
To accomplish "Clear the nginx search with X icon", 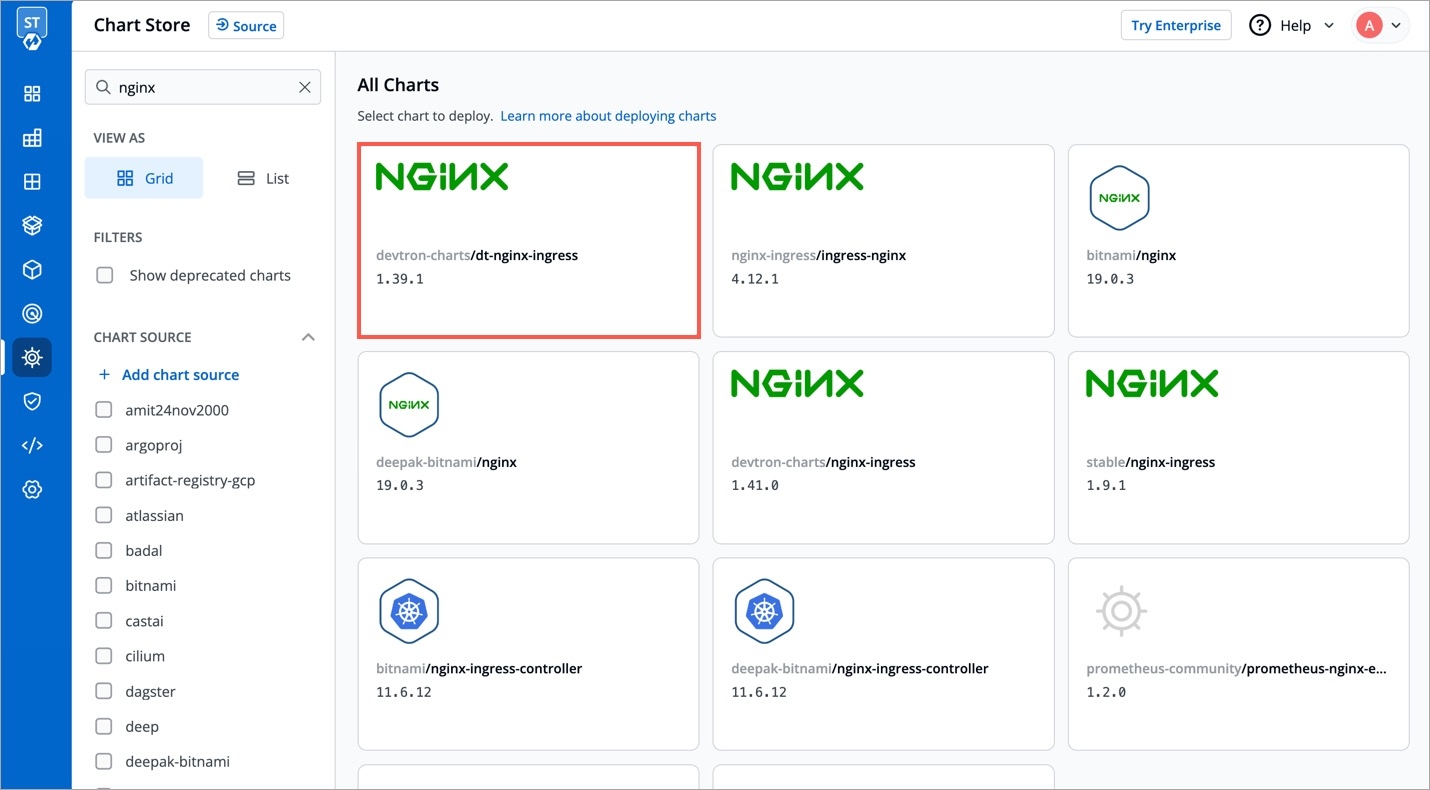I will tap(305, 87).
